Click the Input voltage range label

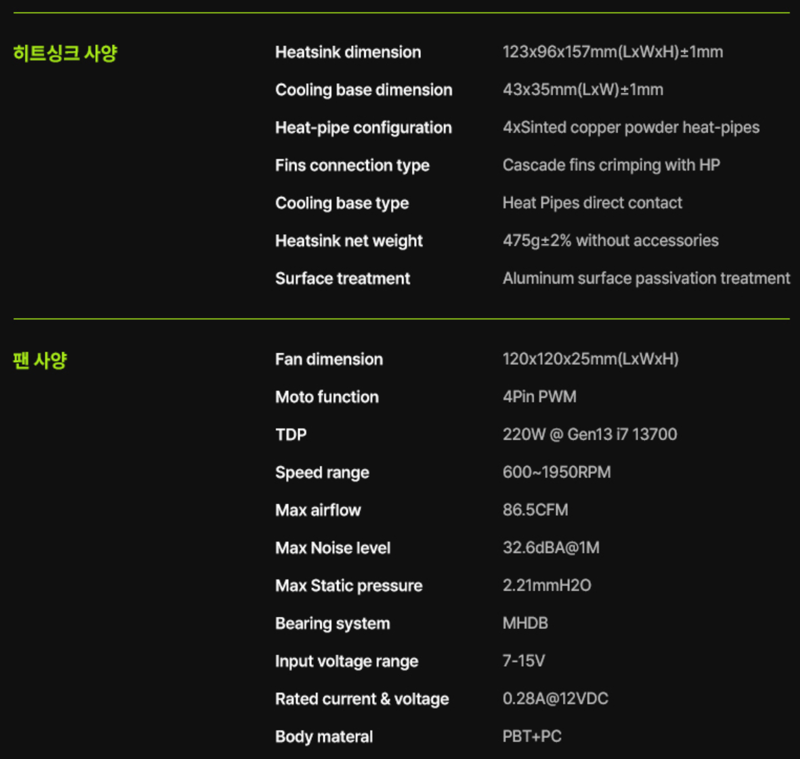click(x=347, y=661)
